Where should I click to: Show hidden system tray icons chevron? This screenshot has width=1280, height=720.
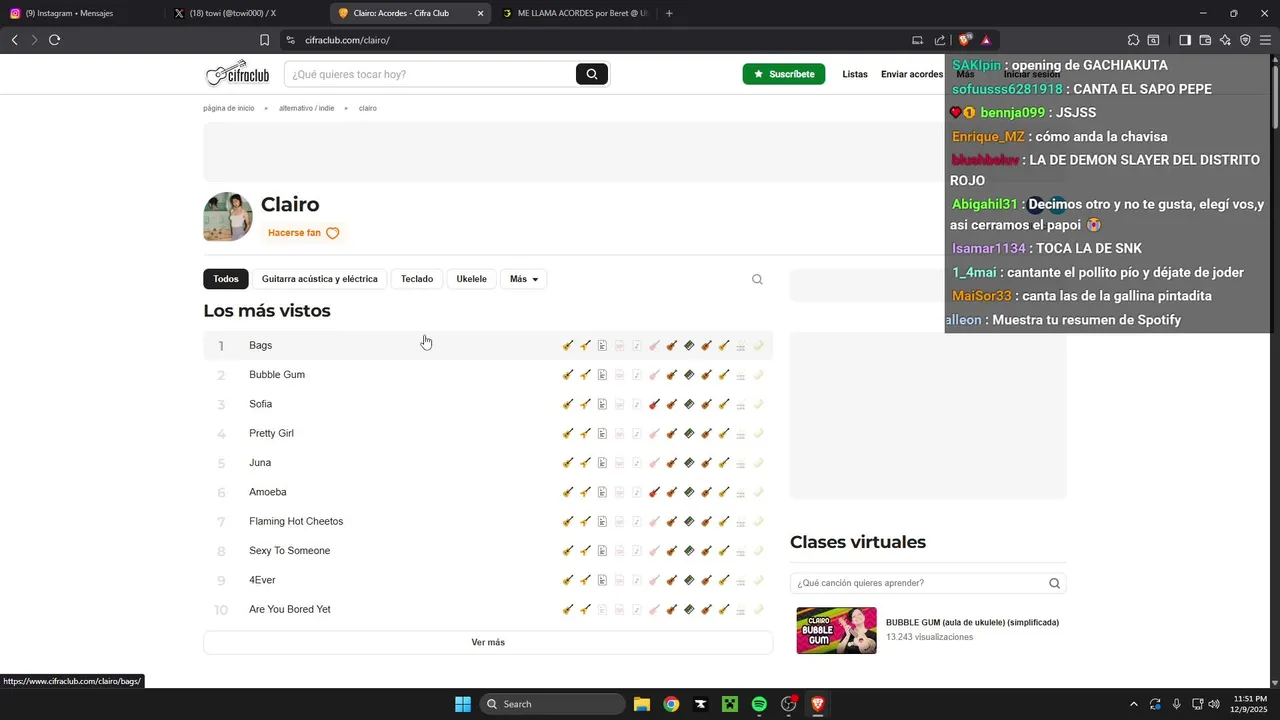pos(1133,704)
